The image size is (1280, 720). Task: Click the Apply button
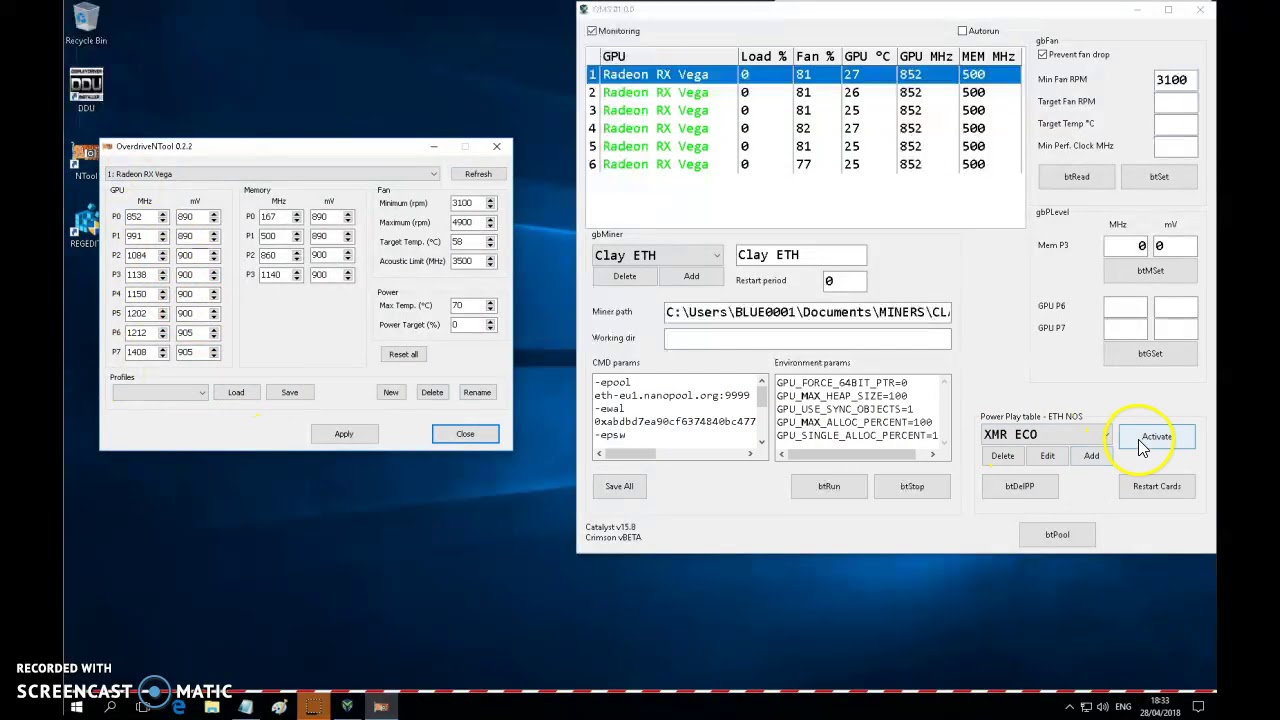pos(344,434)
